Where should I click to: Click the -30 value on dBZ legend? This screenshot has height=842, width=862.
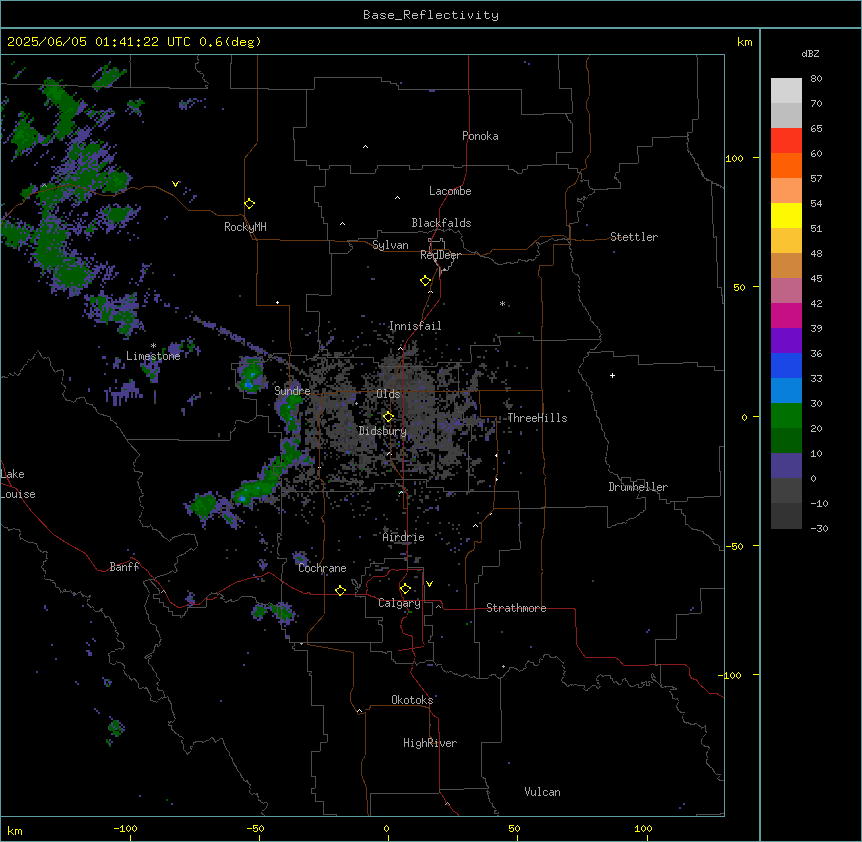[819, 528]
